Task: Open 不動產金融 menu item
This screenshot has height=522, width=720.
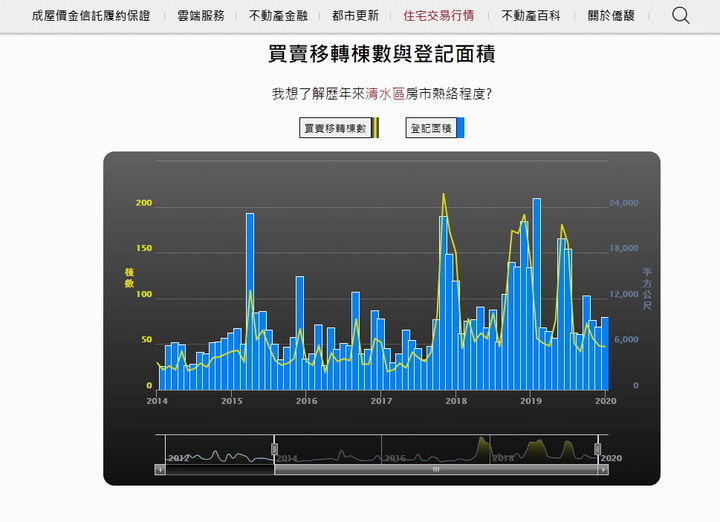Action: pyautogui.click(x=278, y=16)
